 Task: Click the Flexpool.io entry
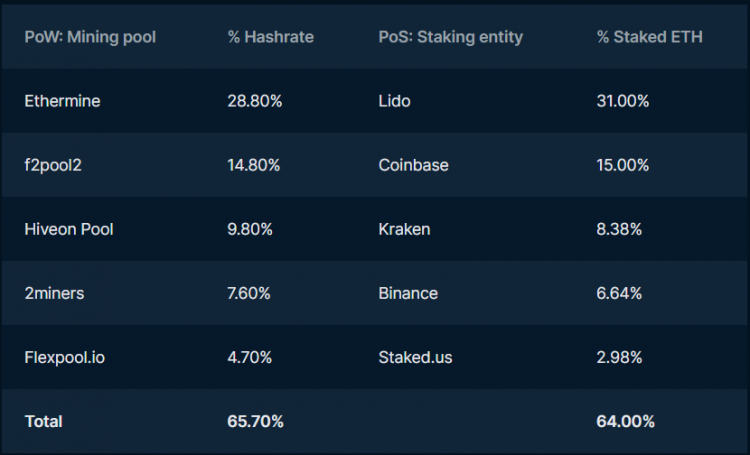(66, 357)
